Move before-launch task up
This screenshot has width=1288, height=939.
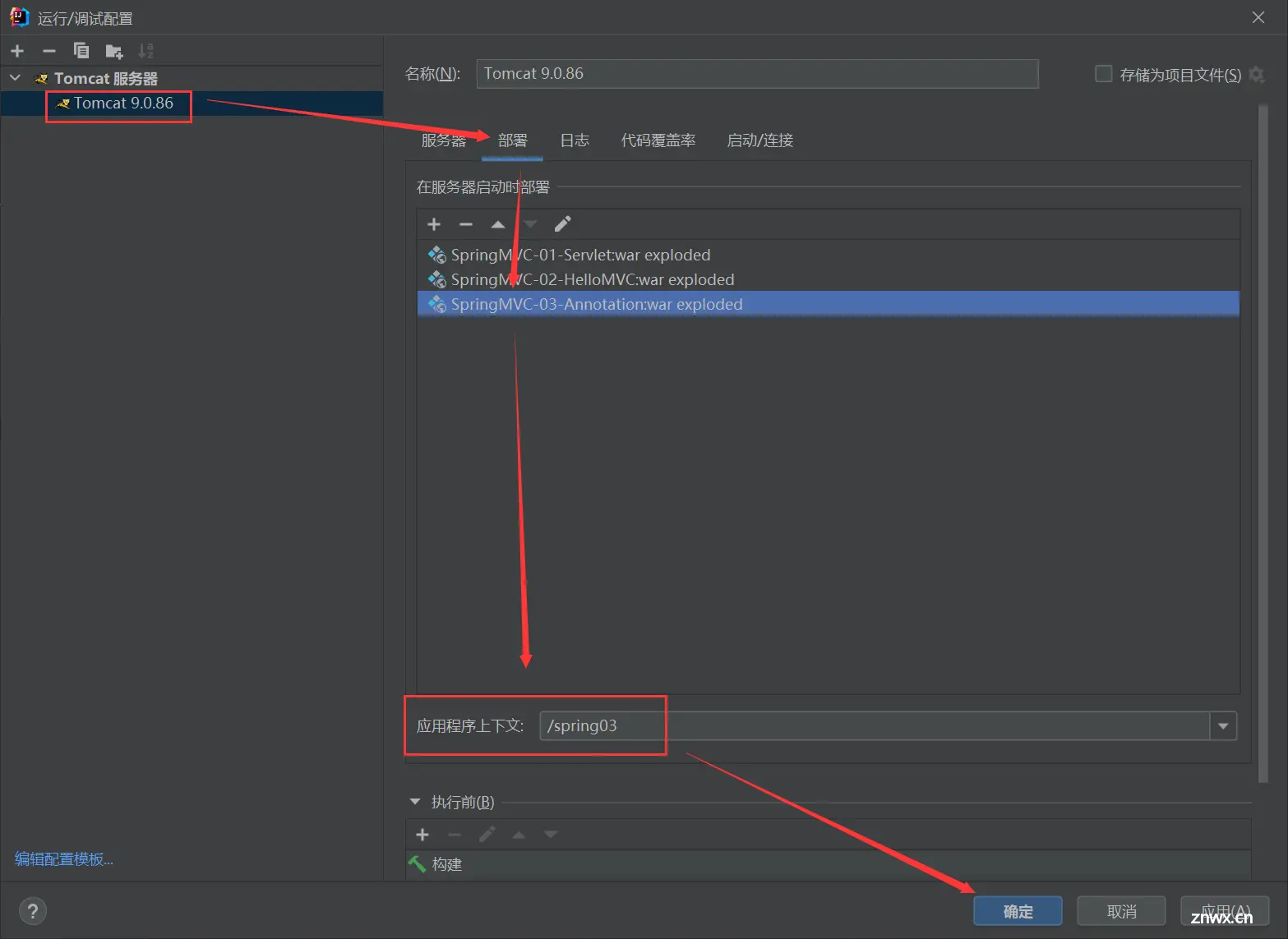tap(519, 835)
